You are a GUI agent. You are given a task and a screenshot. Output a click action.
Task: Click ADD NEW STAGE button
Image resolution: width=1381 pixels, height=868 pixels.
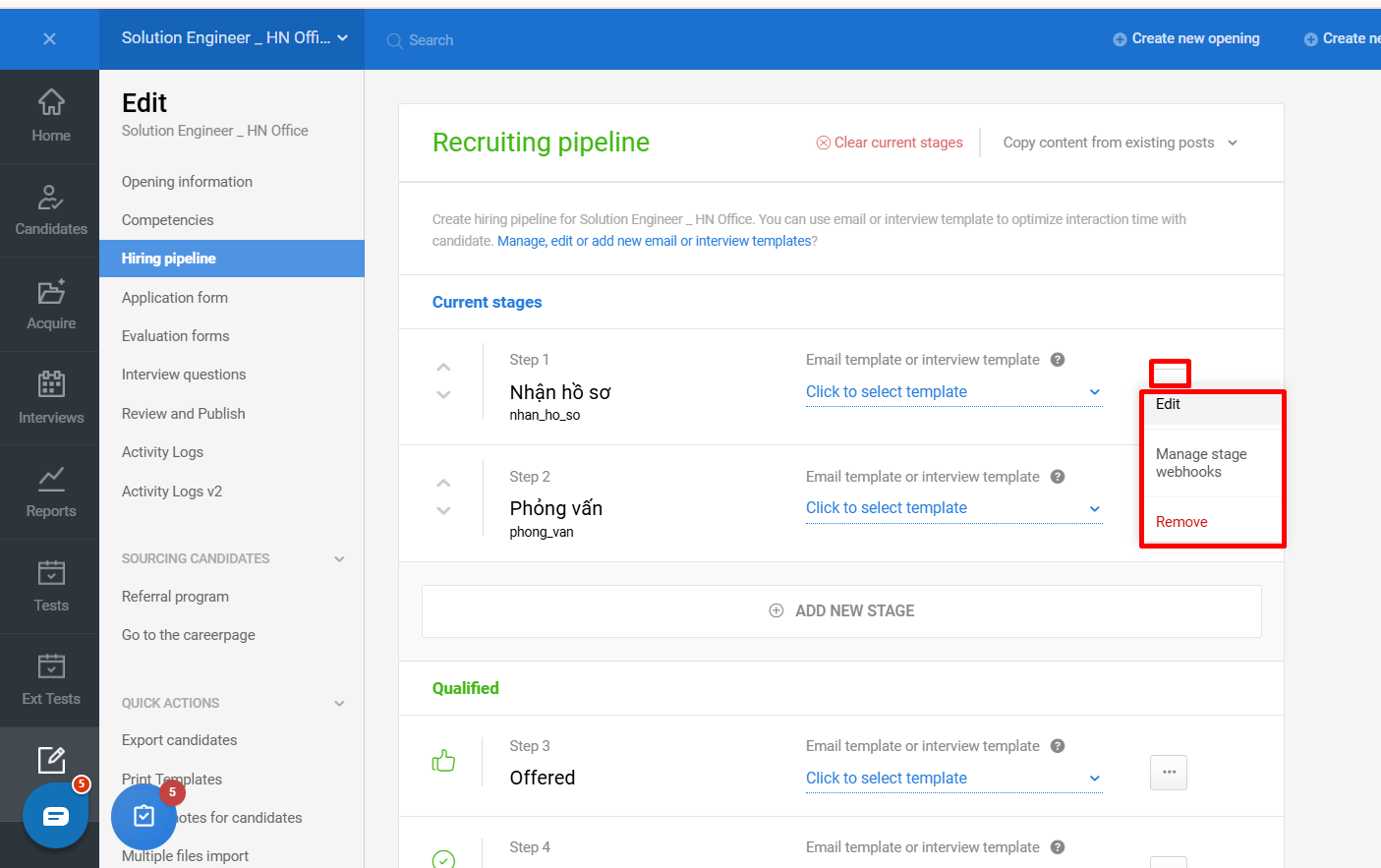tap(841, 611)
